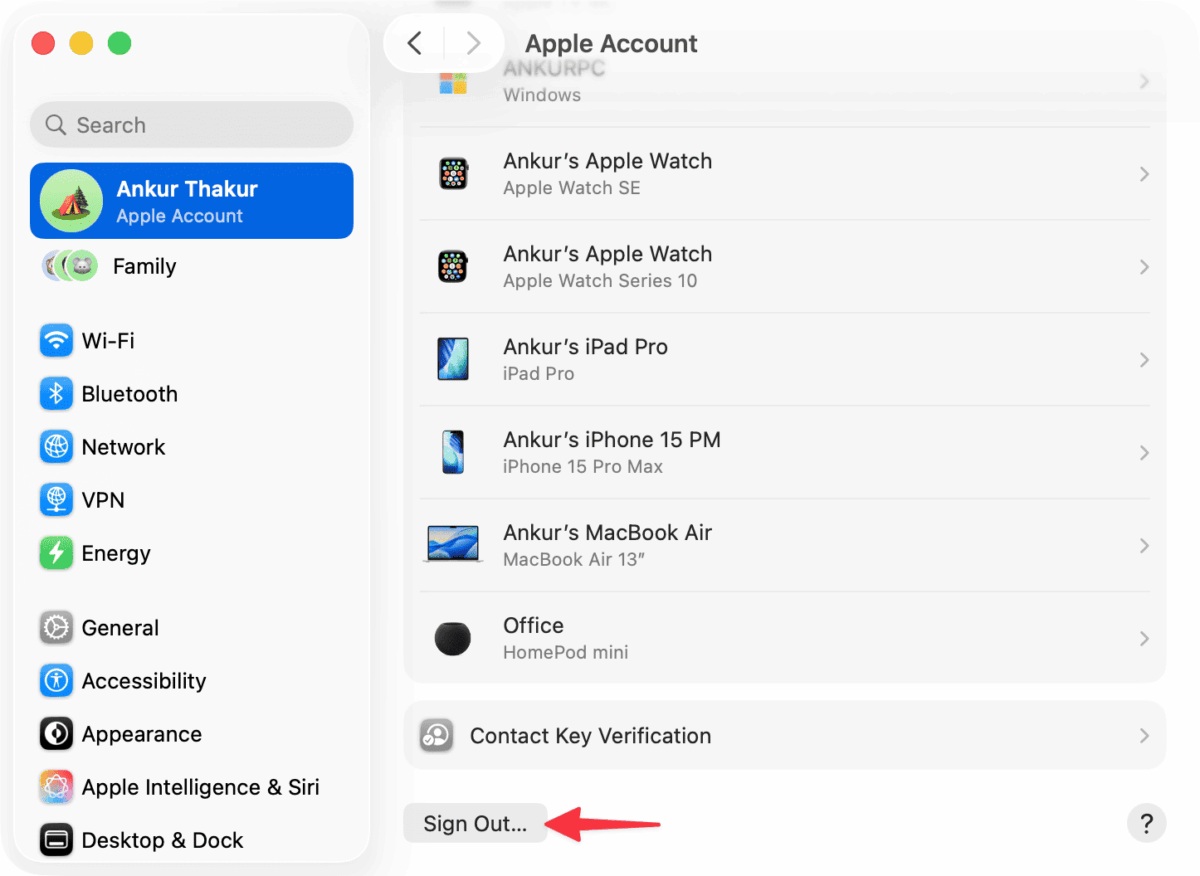Click the Bluetooth icon in sidebar
This screenshot has width=1200, height=876.
pos(56,394)
